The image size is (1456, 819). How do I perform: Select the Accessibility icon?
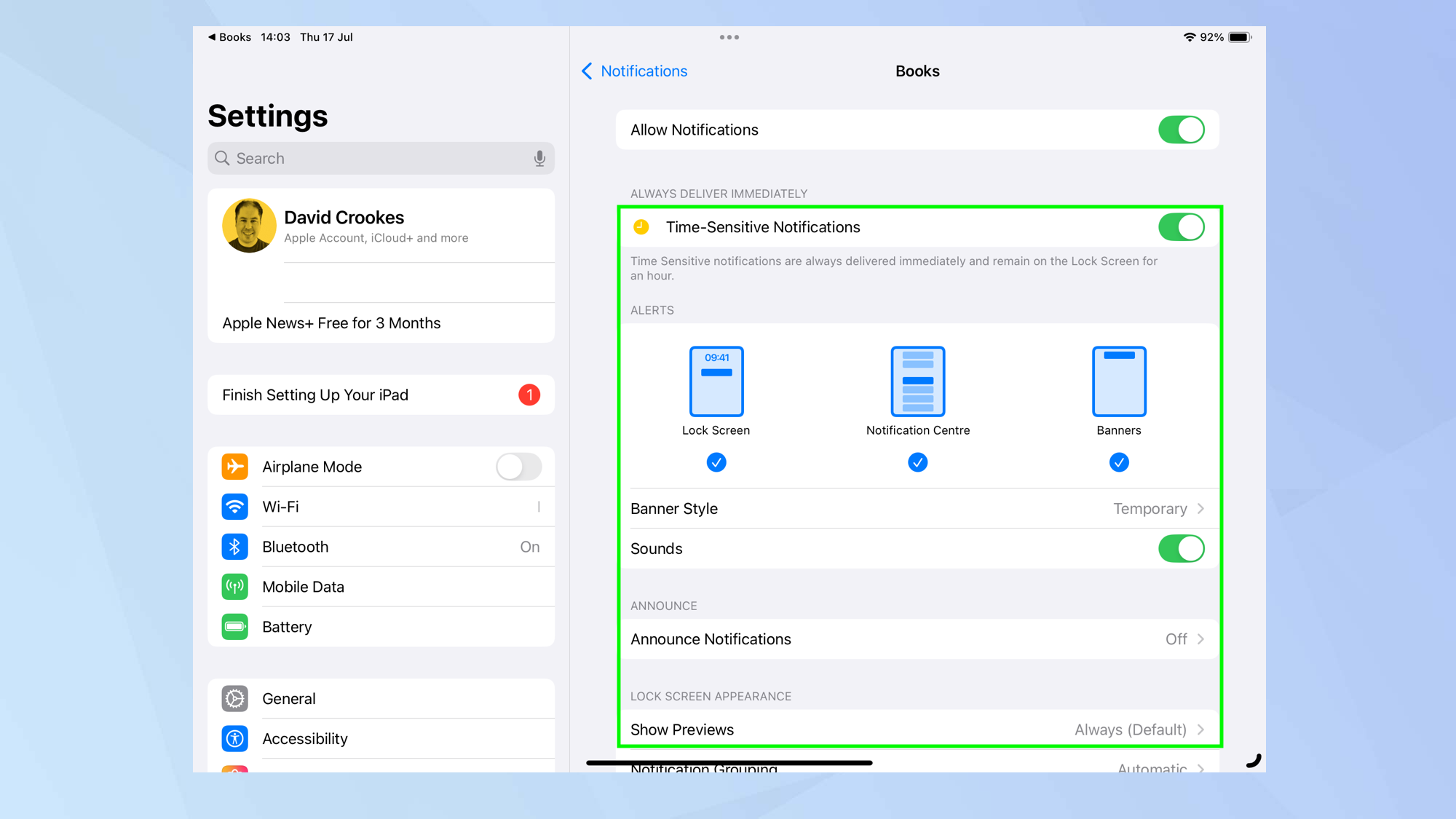234,739
